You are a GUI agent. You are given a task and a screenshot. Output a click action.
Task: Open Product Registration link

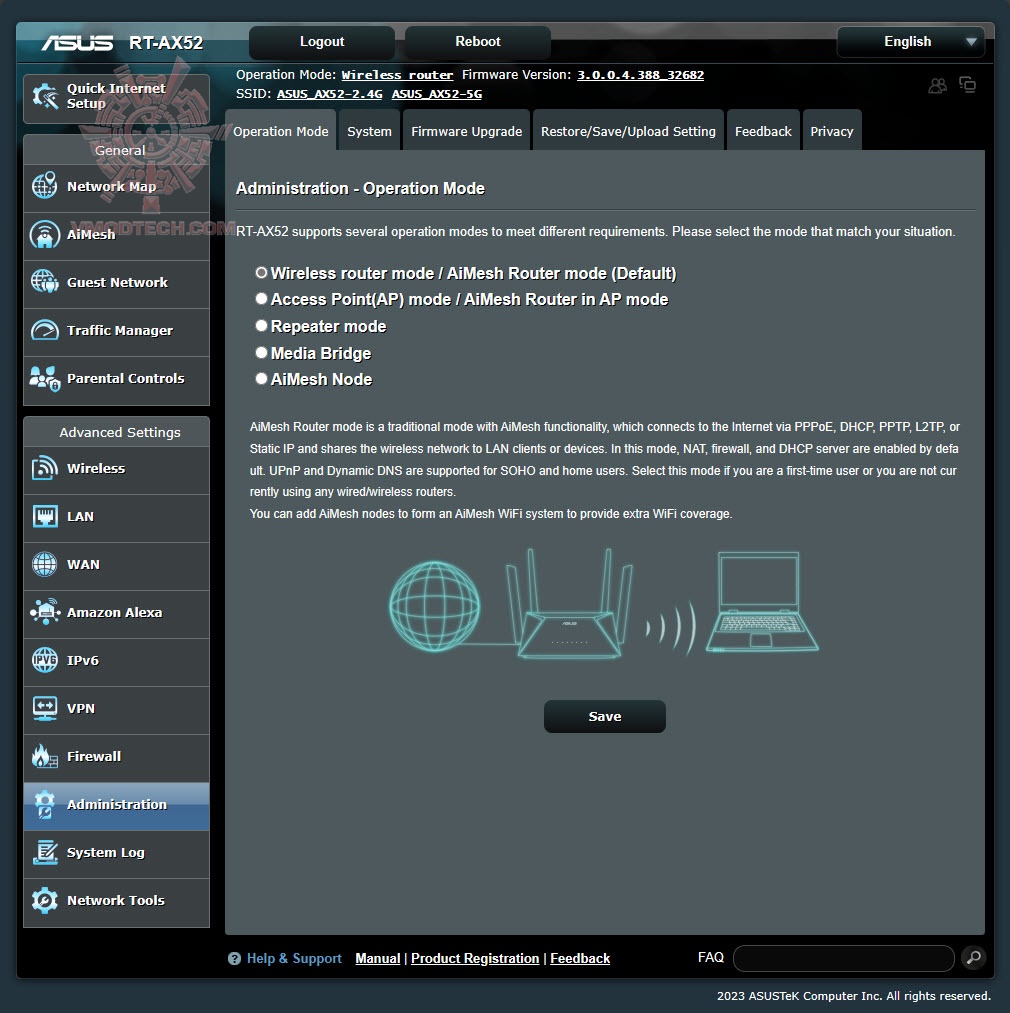click(x=475, y=958)
